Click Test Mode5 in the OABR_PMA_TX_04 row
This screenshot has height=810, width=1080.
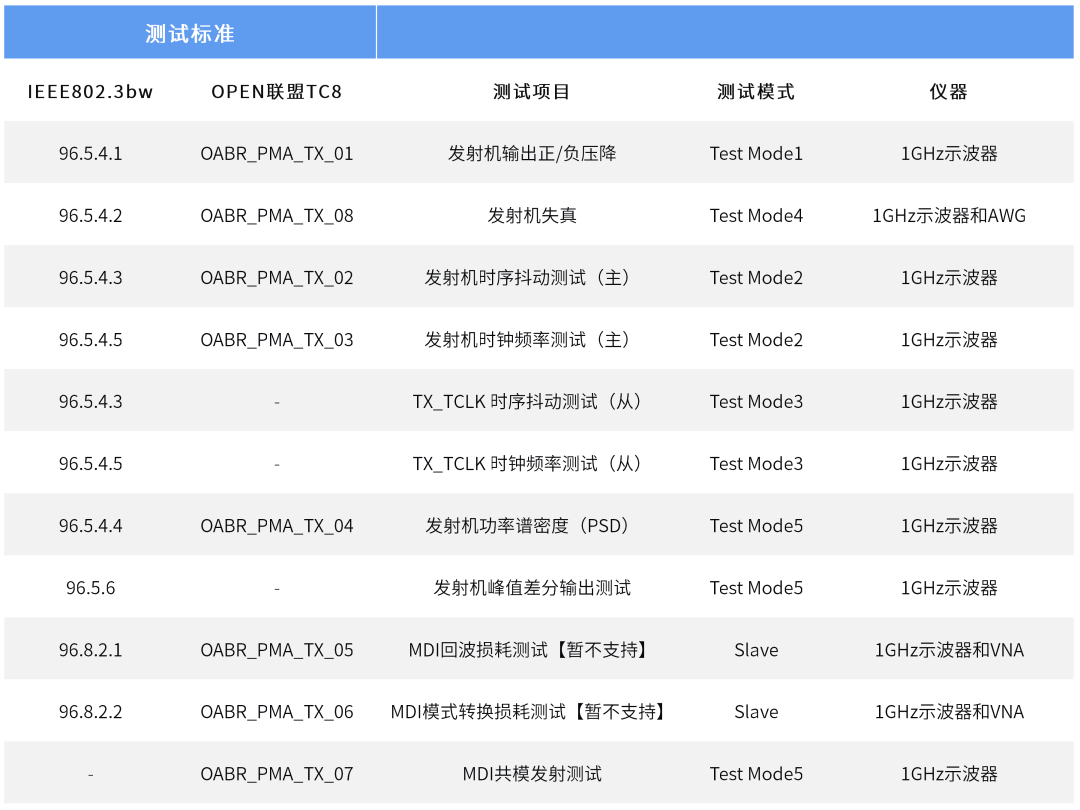[756, 526]
